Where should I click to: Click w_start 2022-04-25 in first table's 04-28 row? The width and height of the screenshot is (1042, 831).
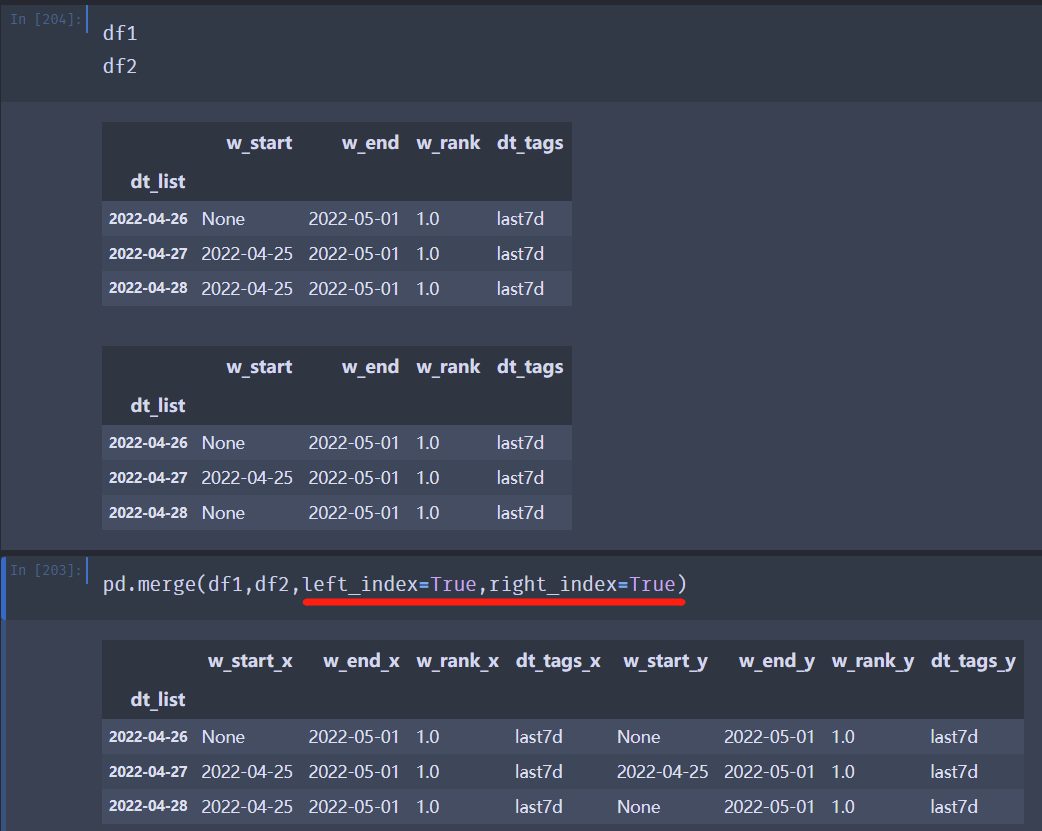coord(247,289)
